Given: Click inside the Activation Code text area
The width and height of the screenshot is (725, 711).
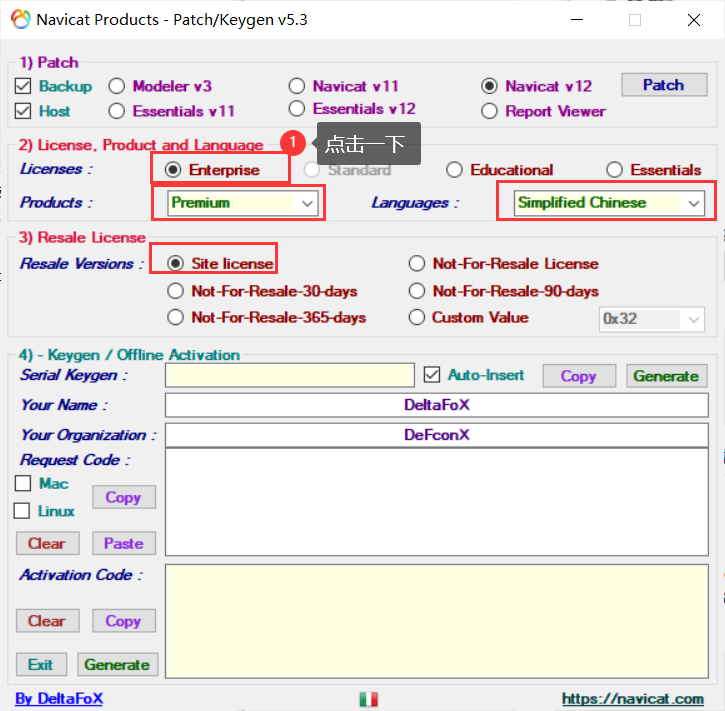Looking at the screenshot, I should click(x=436, y=621).
